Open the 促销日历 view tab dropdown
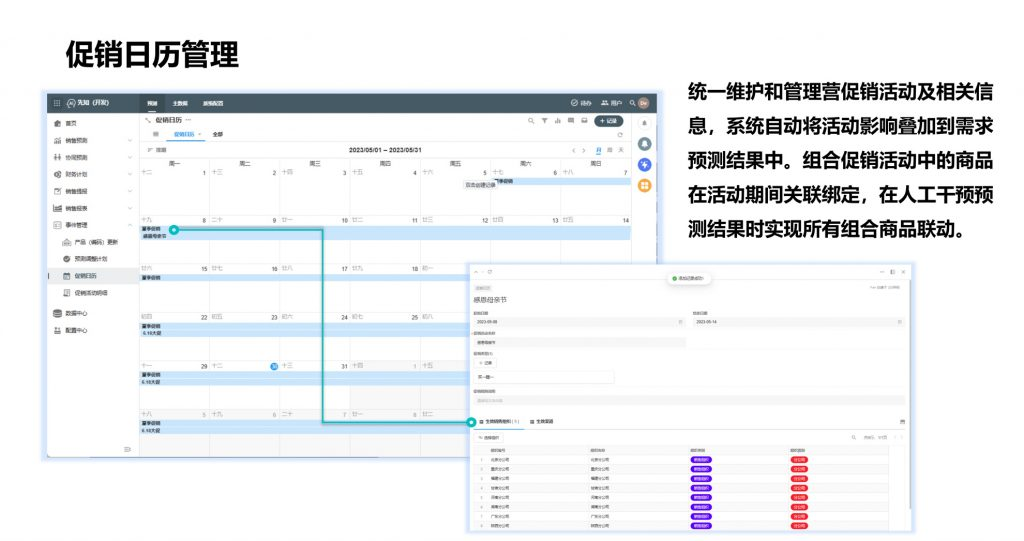 point(200,134)
